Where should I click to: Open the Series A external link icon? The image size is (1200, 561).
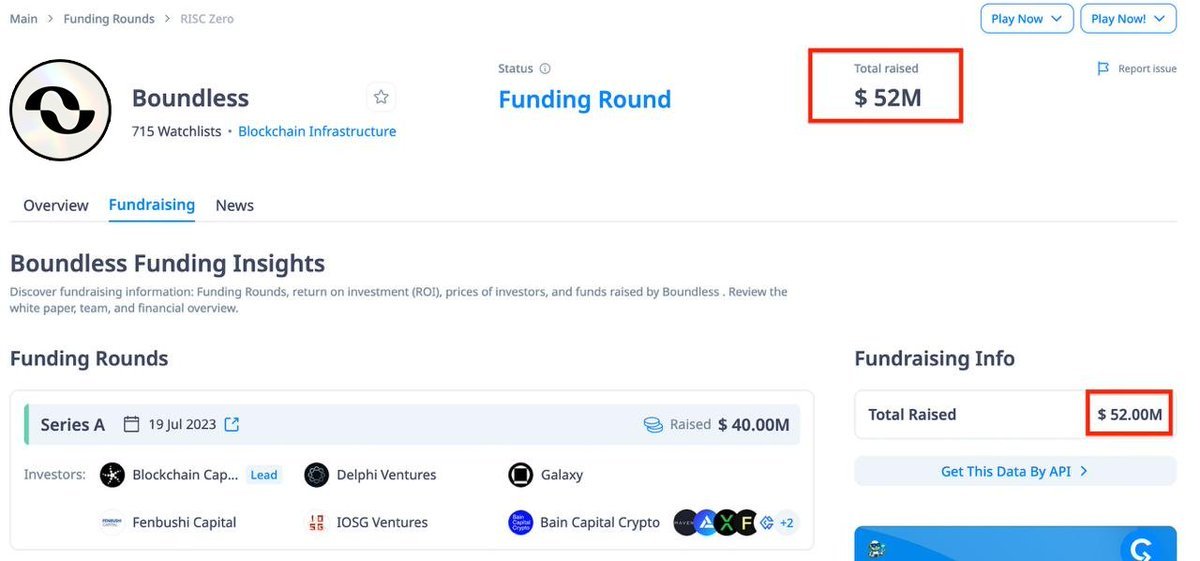point(232,424)
